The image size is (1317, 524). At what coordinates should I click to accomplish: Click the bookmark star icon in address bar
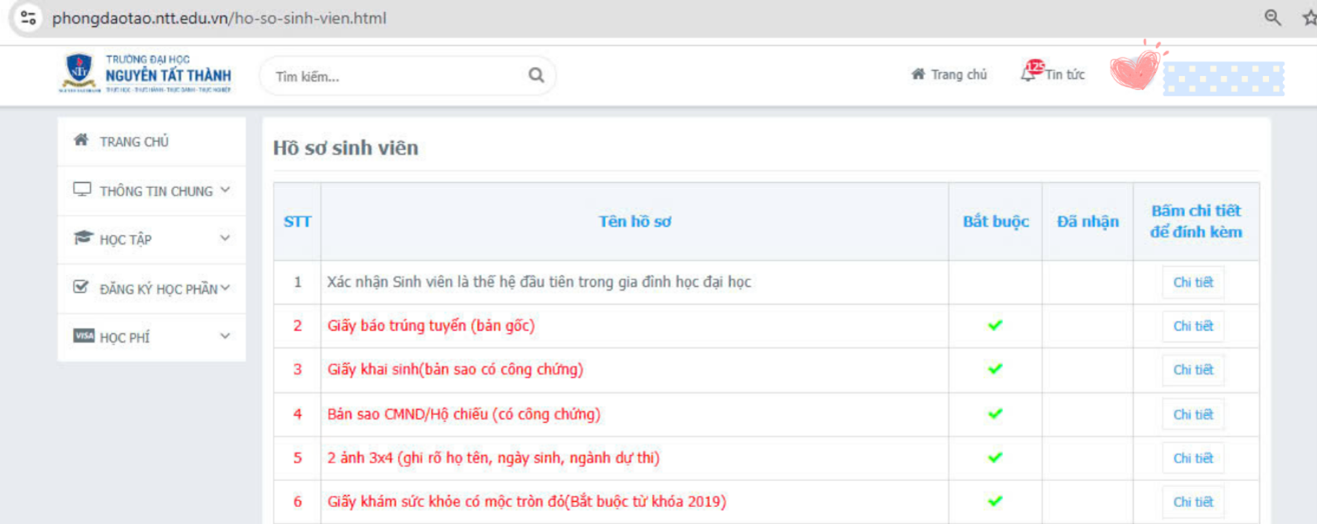1309,17
